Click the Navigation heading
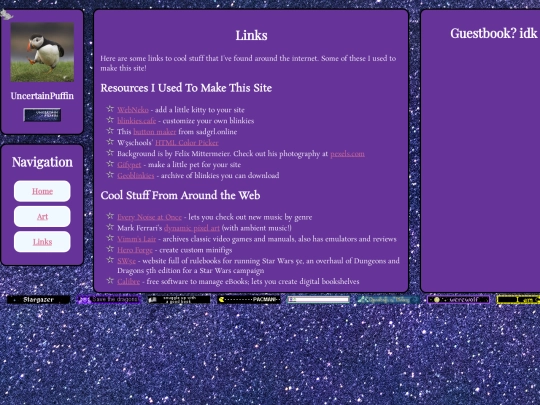Screen dimensions: 540x405 coord(42,162)
